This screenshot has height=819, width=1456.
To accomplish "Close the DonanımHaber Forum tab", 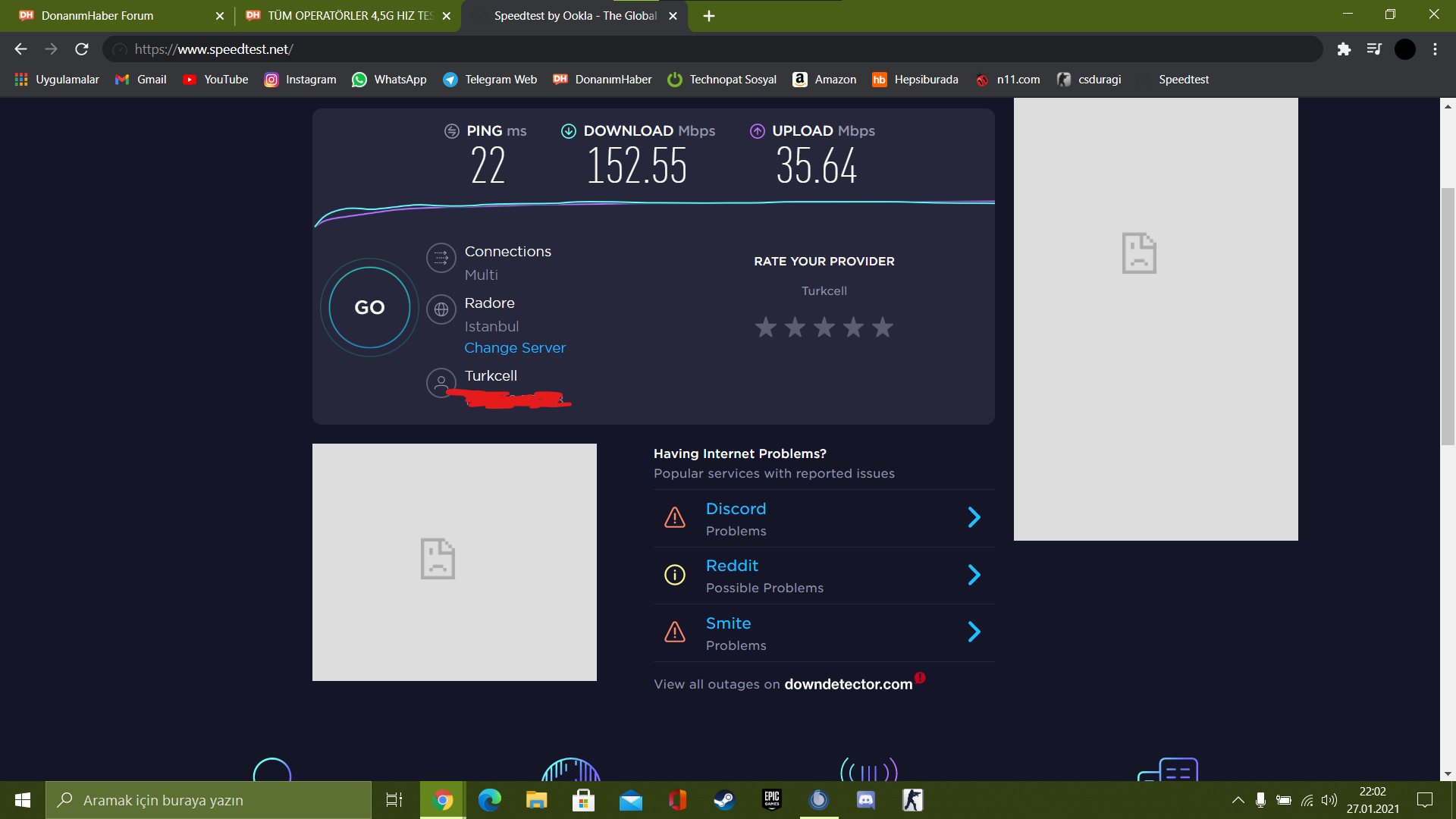I will pyautogui.click(x=220, y=16).
